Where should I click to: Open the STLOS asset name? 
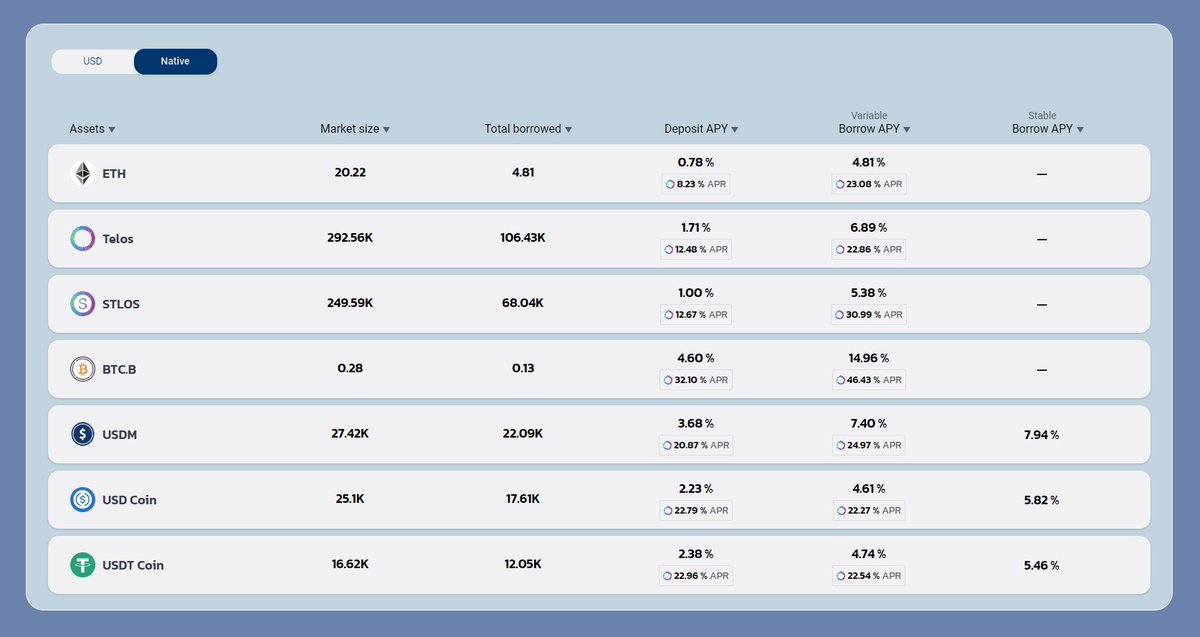[121, 304]
